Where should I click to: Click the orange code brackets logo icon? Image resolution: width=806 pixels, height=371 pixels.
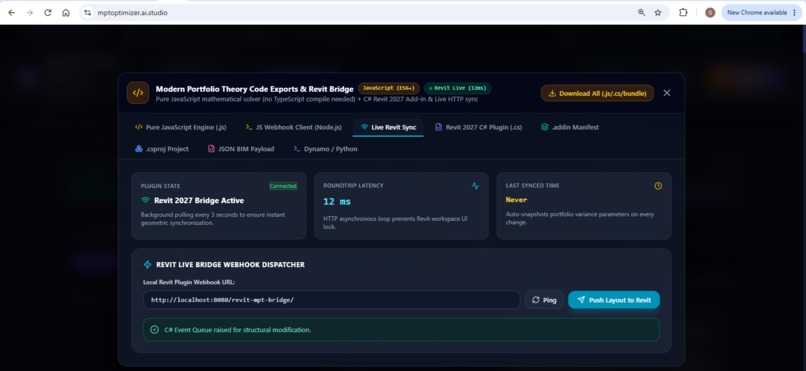(x=138, y=93)
